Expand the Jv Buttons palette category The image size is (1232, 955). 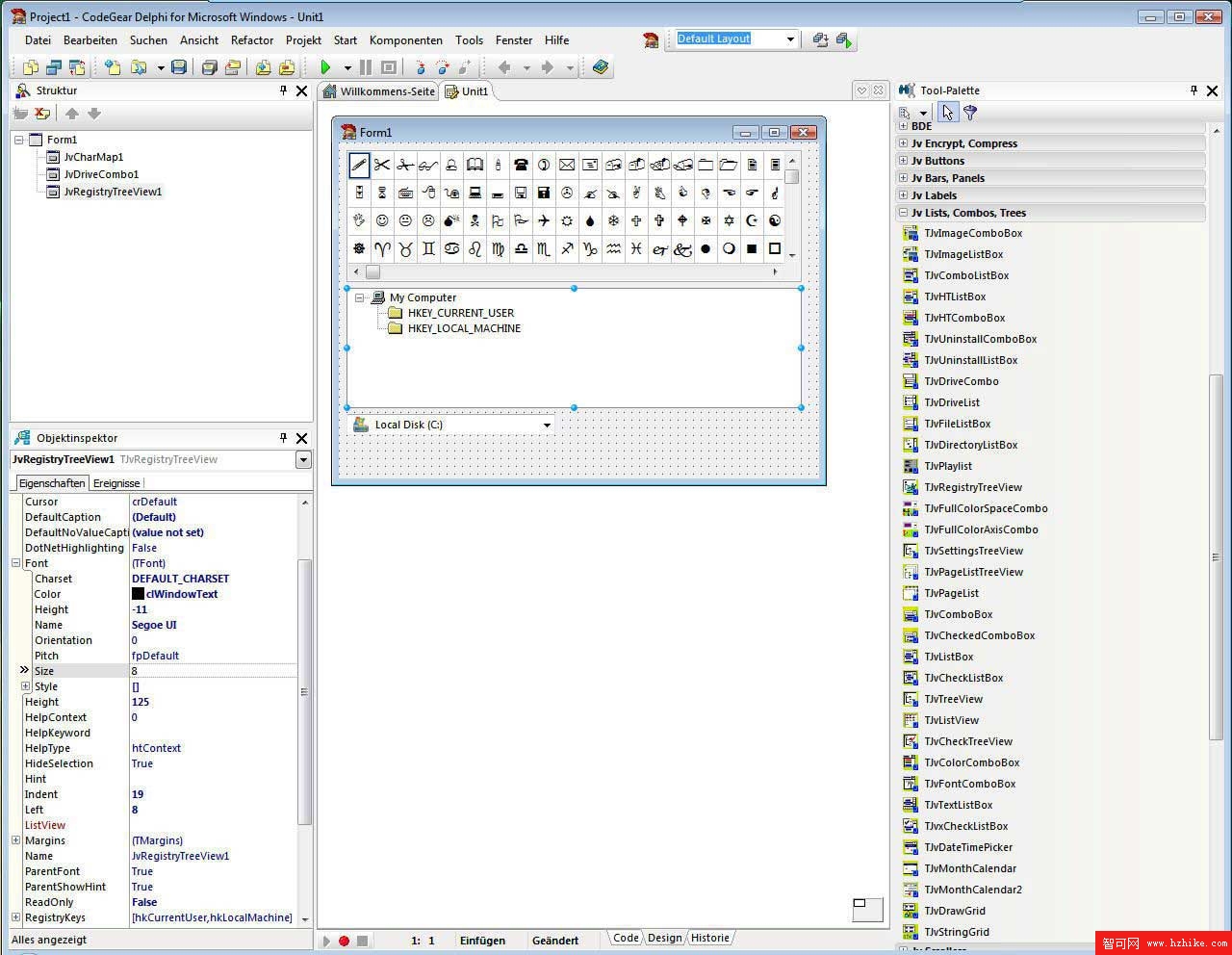click(903, 161)
